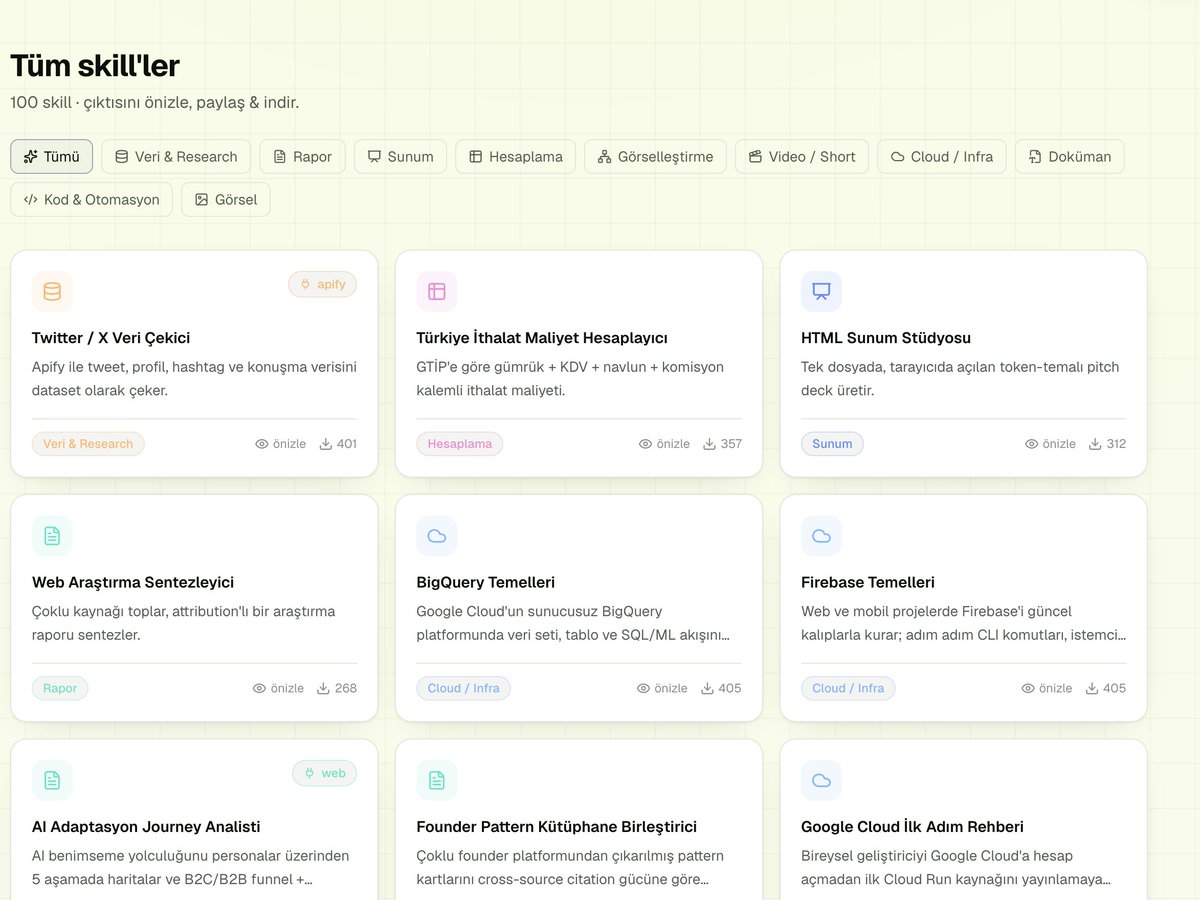The width and height of the screenshot is (1200, 900).
Task: Click the cloud icon on Google Cloud İlk Adım Rehberi card
Action: coord(821,780)
